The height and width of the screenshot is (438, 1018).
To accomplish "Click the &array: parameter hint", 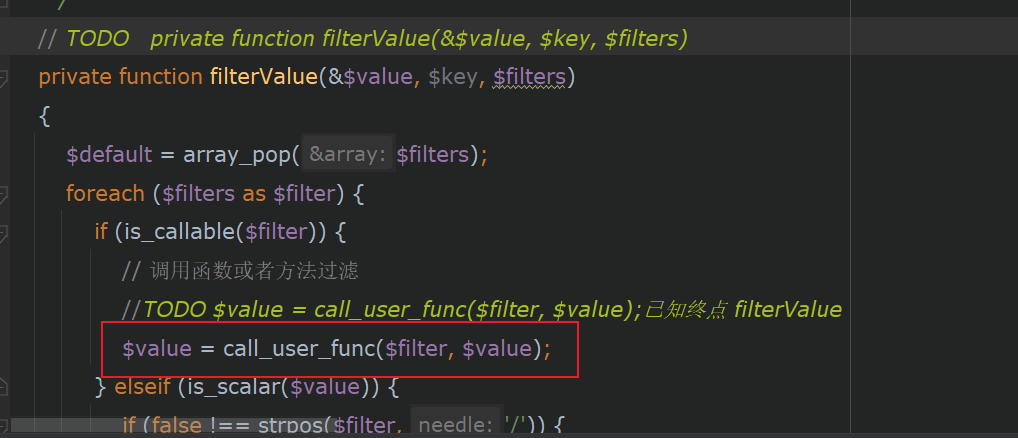I will pos(349,155).
